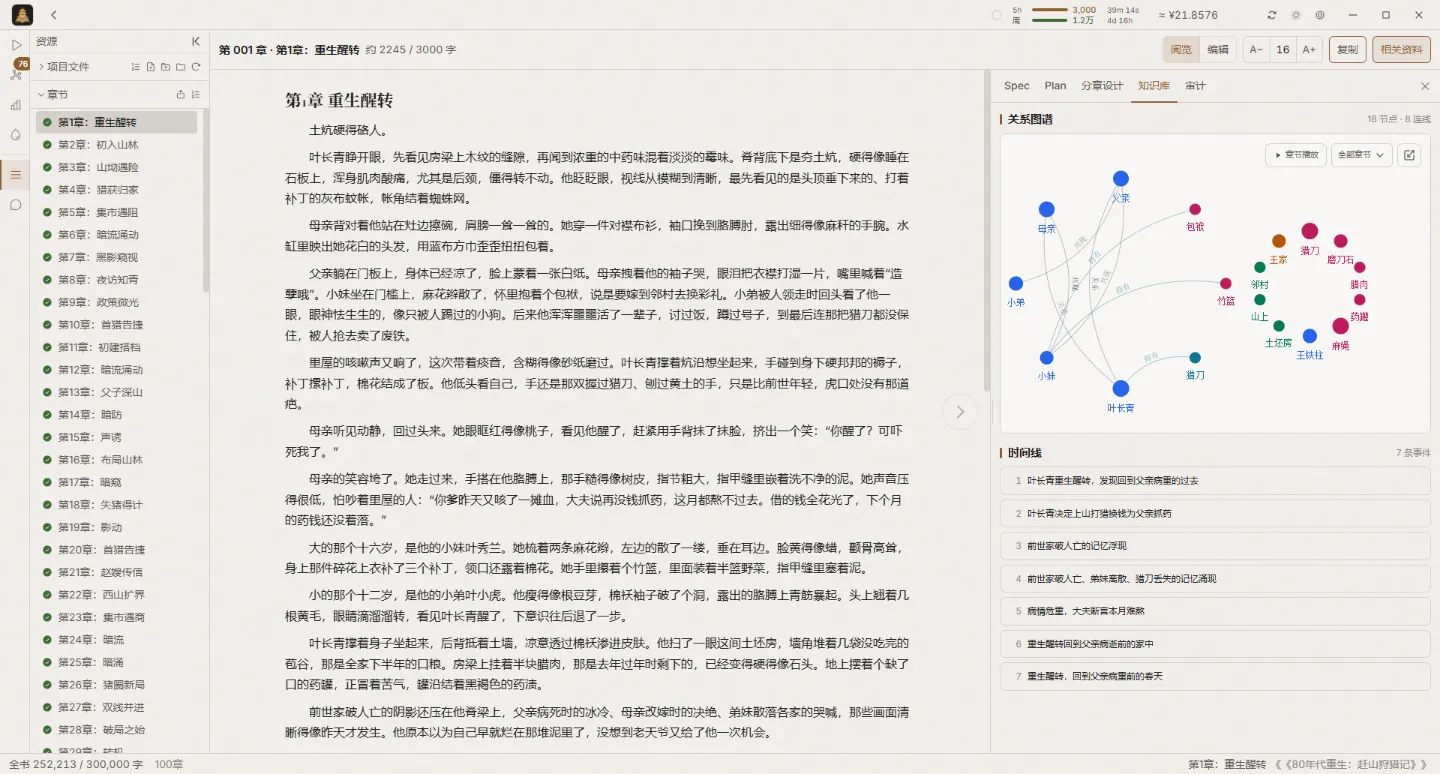Open the Spec tab

(x=1016, y=86)
